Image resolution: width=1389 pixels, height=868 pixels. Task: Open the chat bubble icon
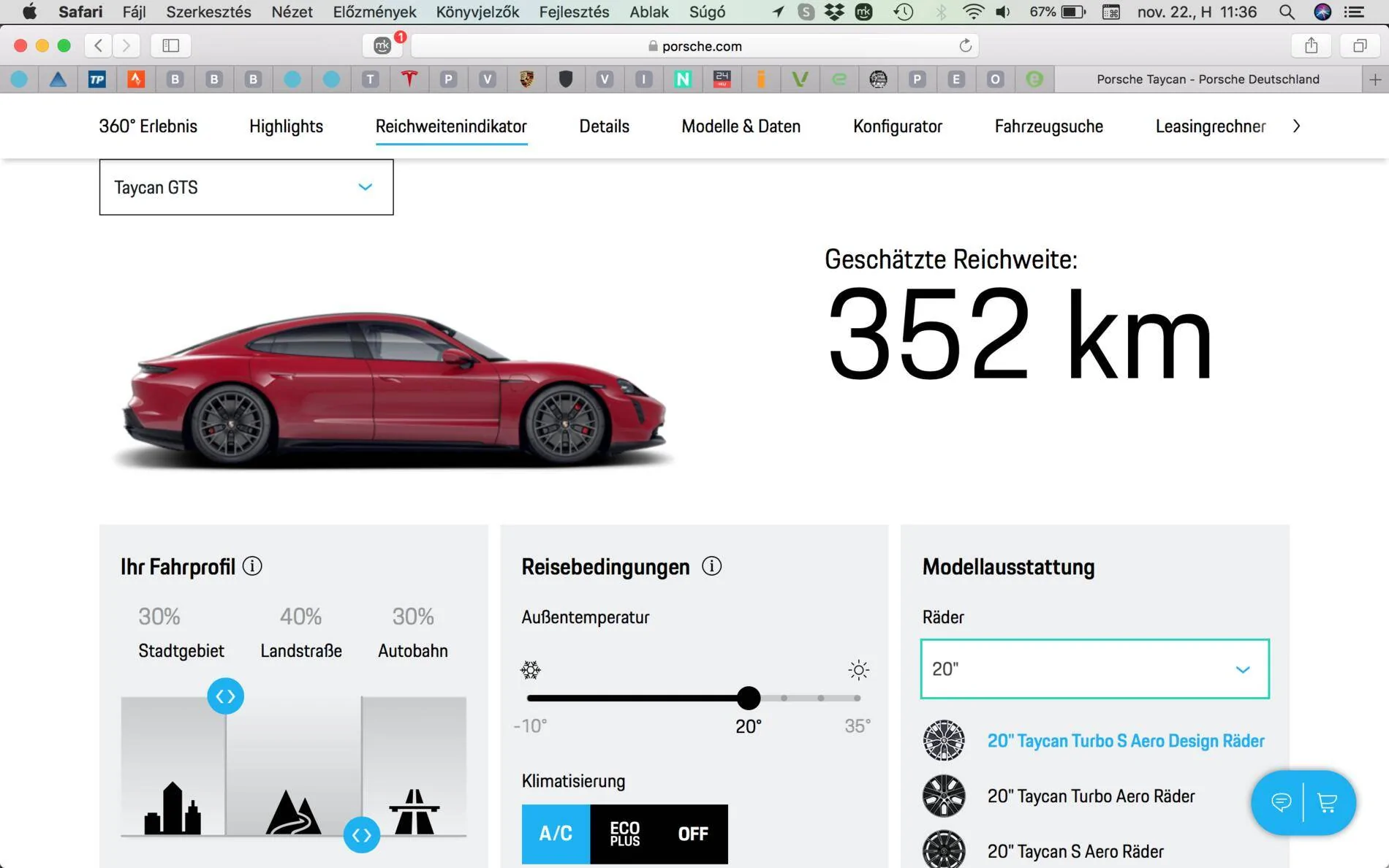click(1281, 802)
